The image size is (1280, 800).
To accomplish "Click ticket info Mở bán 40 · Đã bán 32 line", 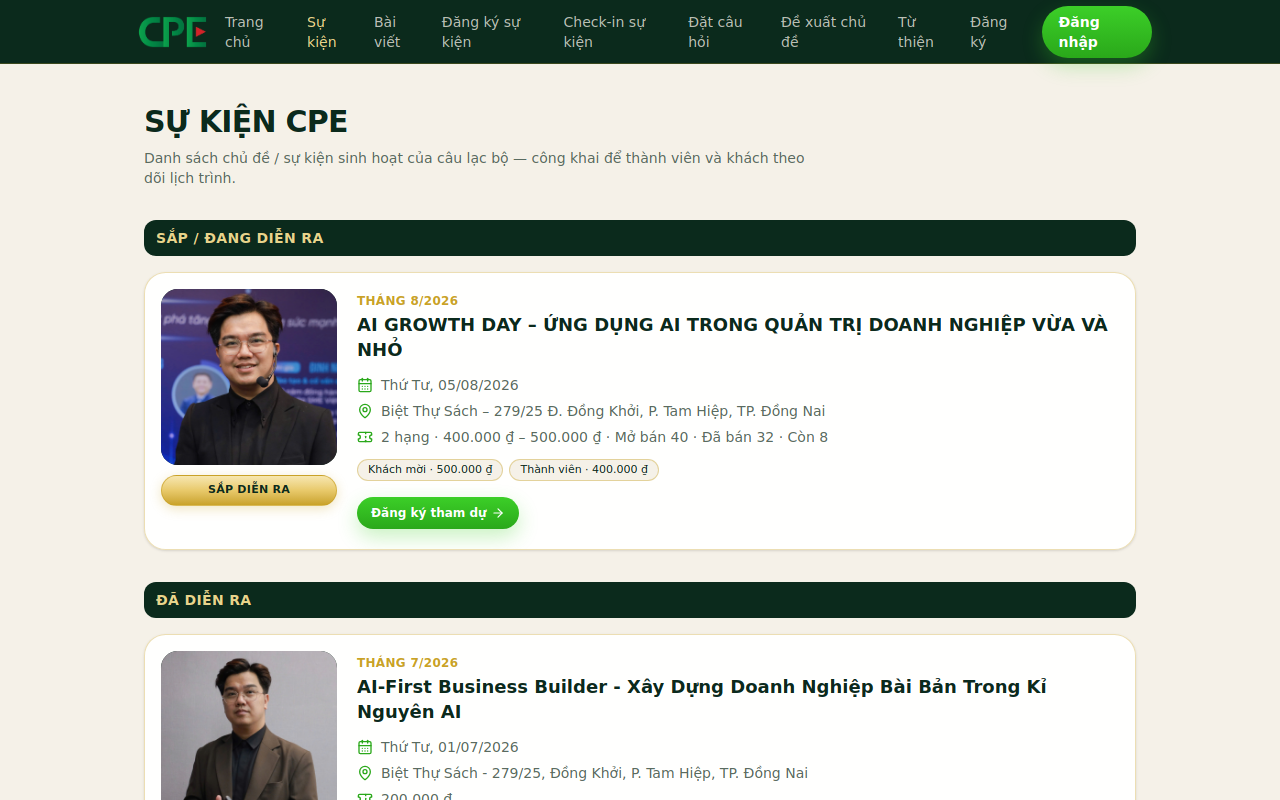I will point(604,437).
